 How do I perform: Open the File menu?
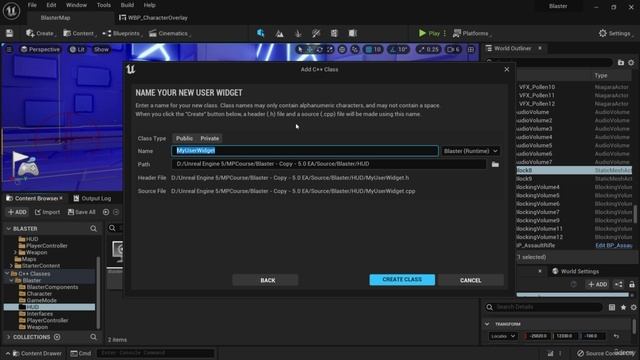point(32,5)
